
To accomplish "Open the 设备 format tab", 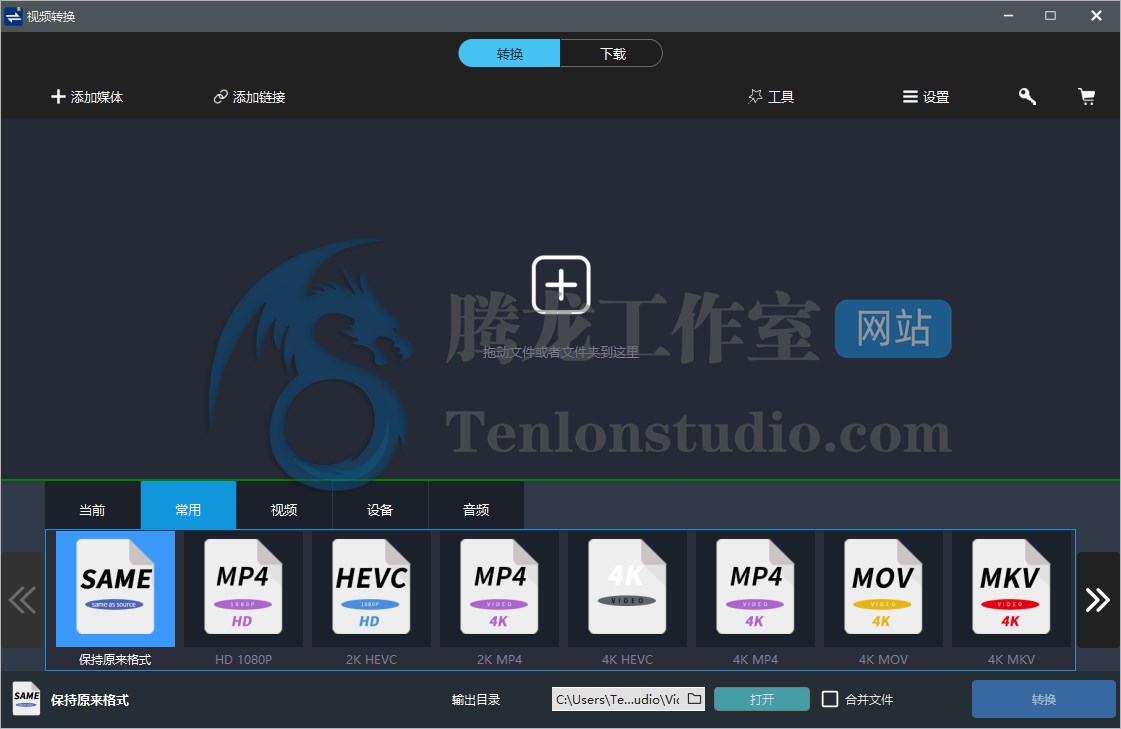I will coord(380,509).
